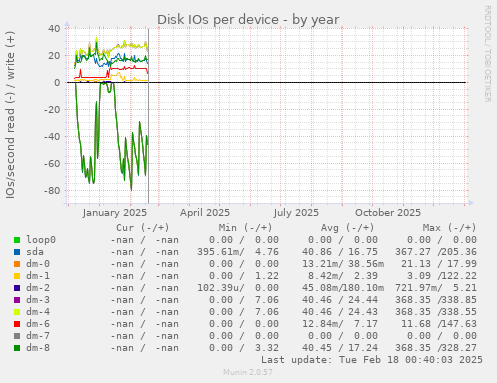Click the 'Munin 2.0.57' version text

point(248,372)
